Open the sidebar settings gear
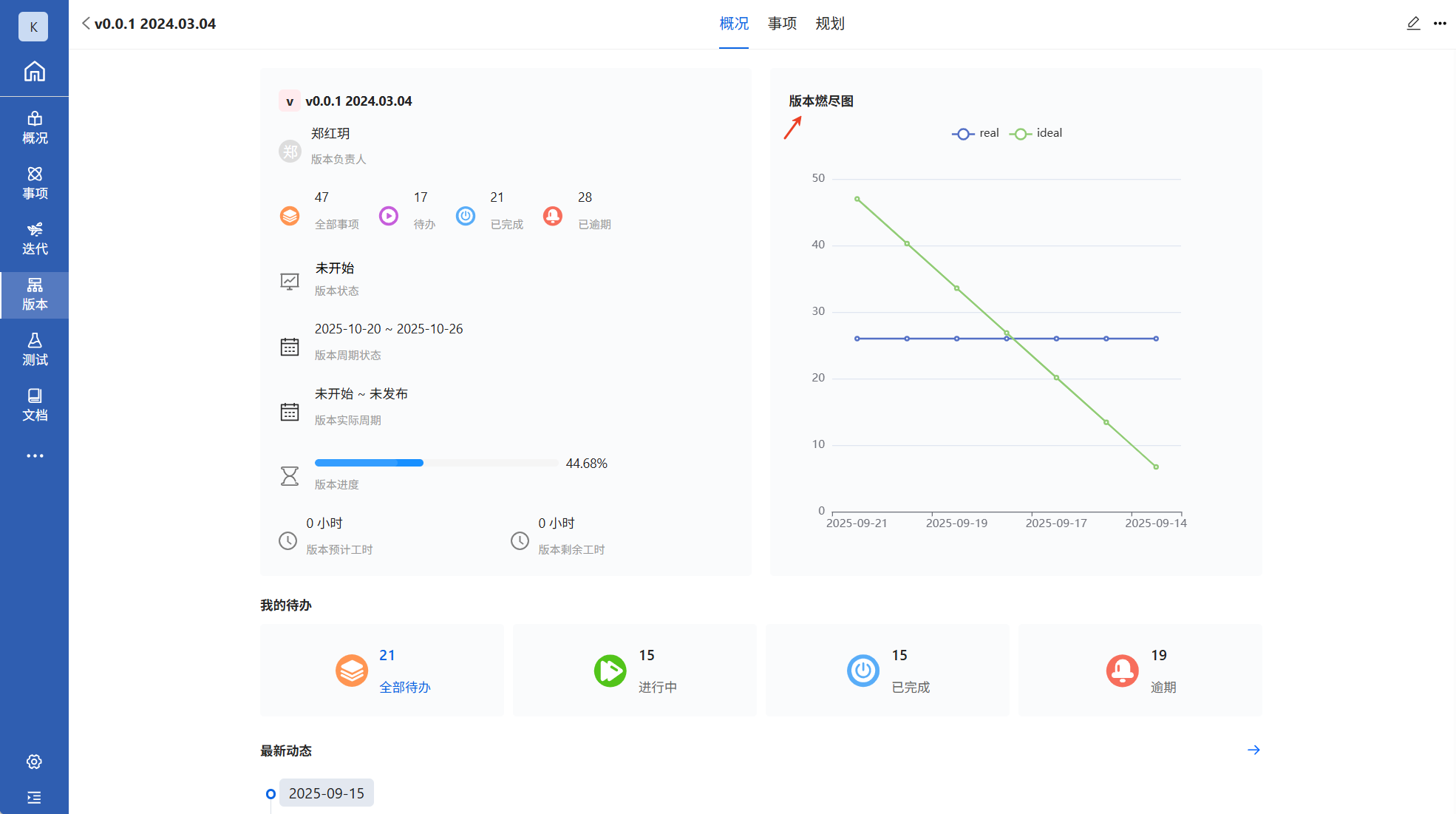Screen dimensions: 1456x814 [x=34, y=762]
